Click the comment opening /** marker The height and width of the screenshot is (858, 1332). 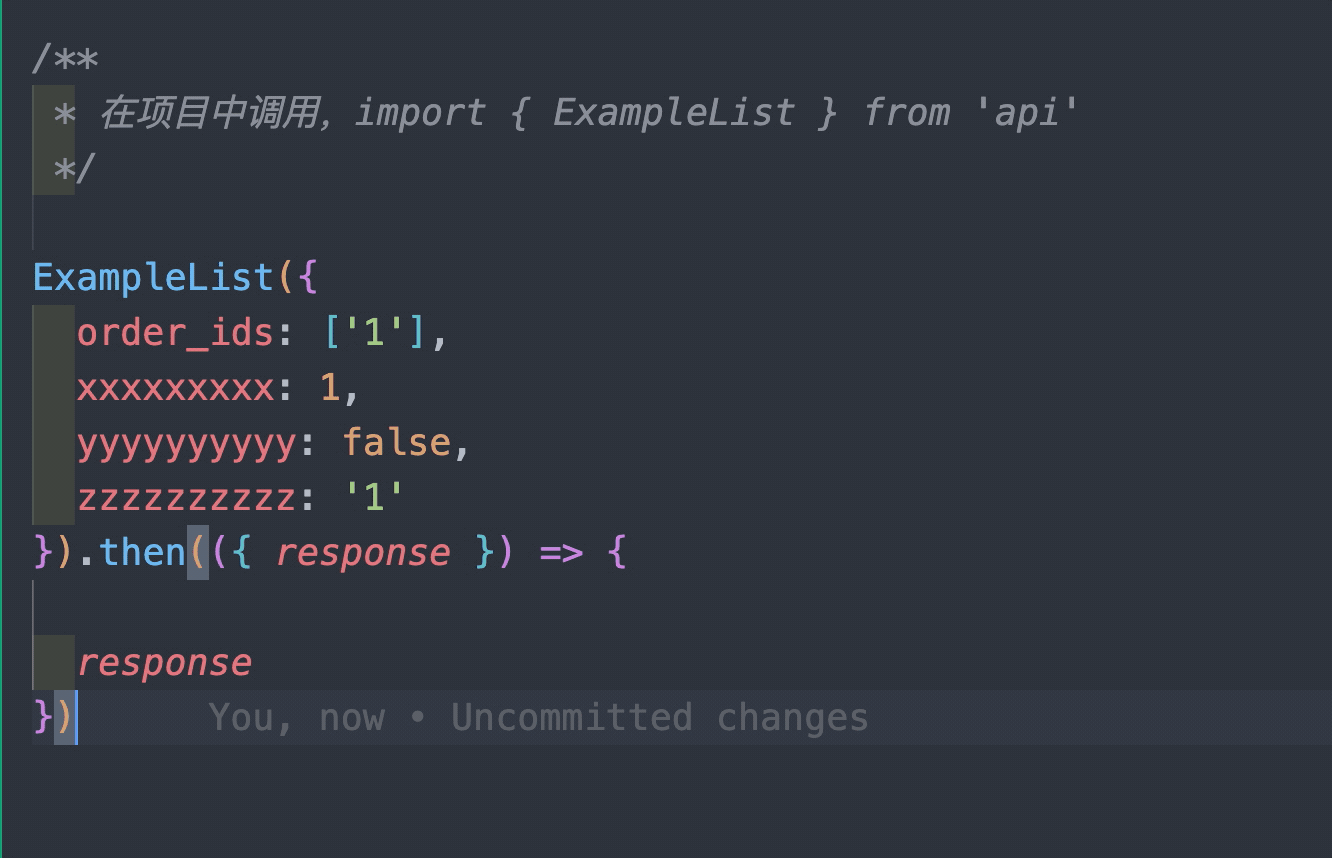pyautogui.click(x=66, y=58)
